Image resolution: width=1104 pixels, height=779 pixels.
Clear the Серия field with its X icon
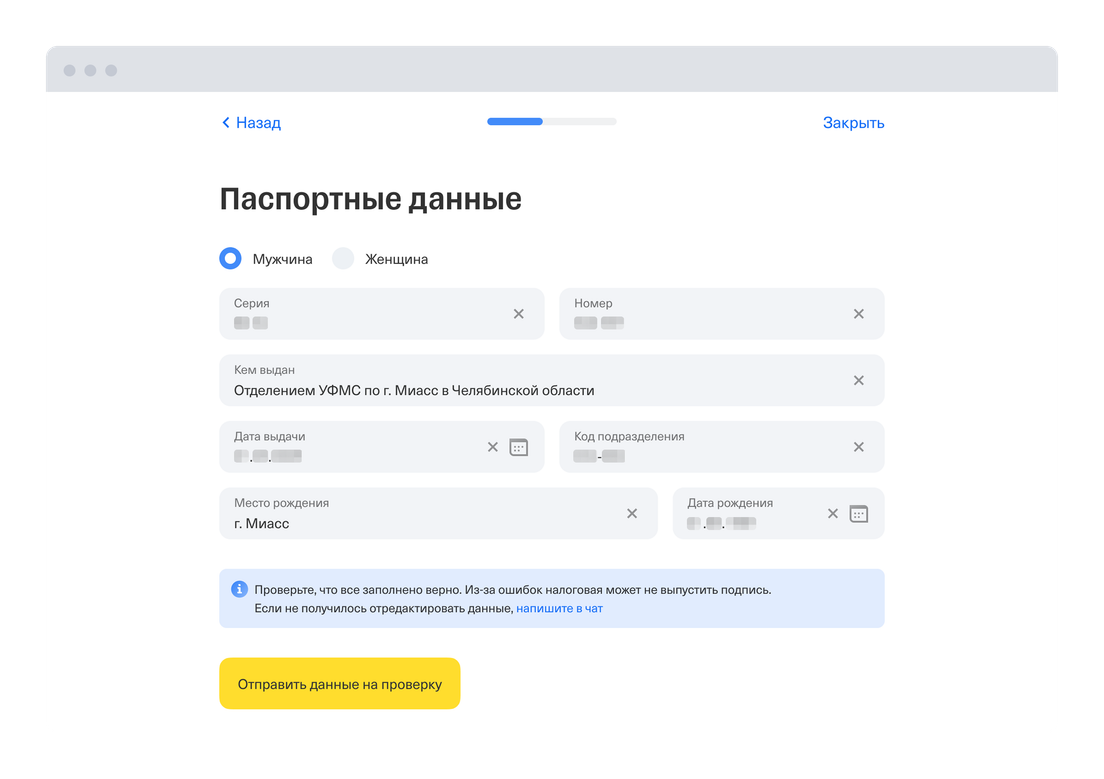click(518, 314)
